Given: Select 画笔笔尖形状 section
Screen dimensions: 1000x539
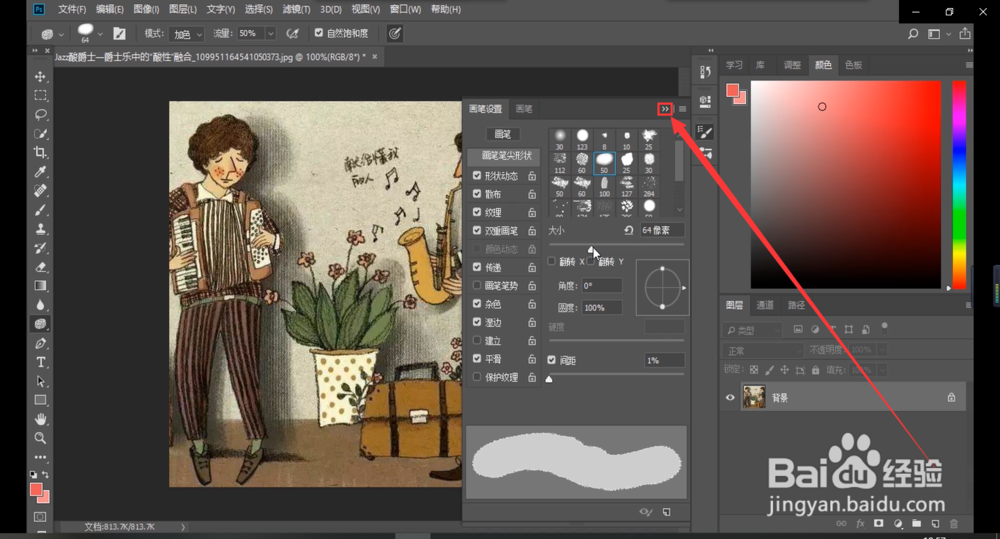Looking at the screenshot, I should pyautogui.click(x=504, y=156).
